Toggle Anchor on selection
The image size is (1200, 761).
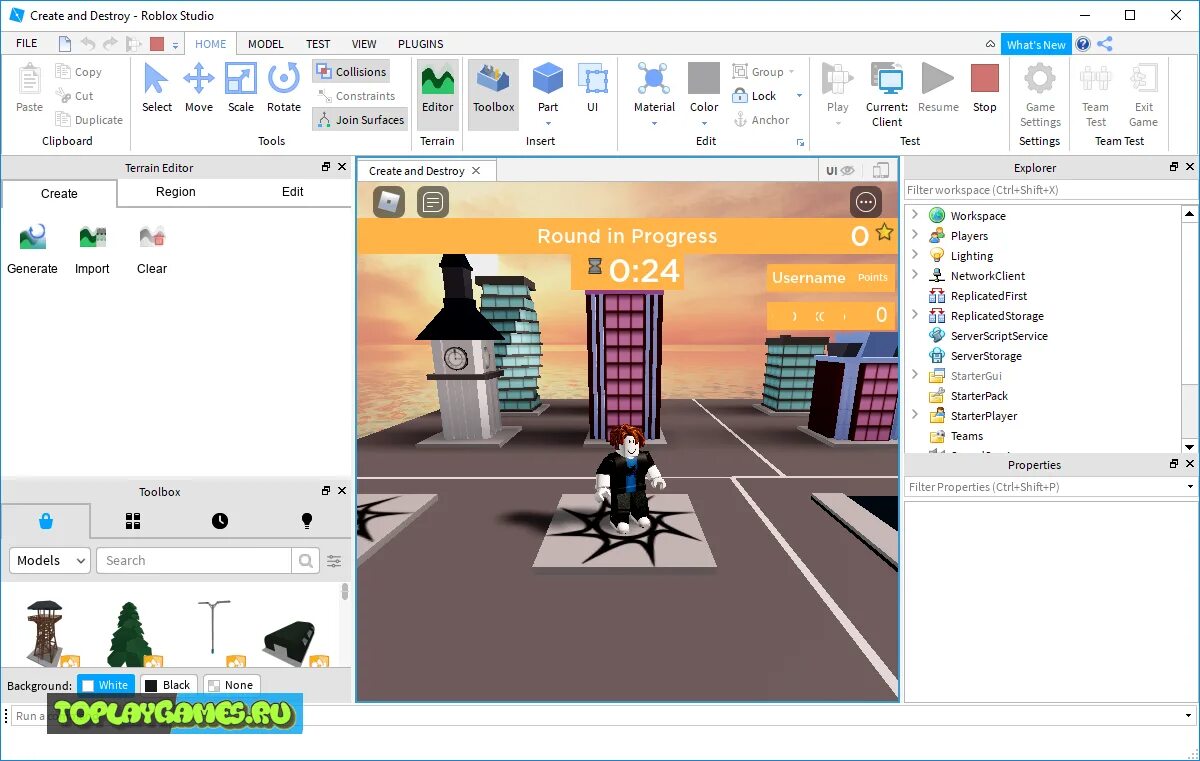[761, 120]
